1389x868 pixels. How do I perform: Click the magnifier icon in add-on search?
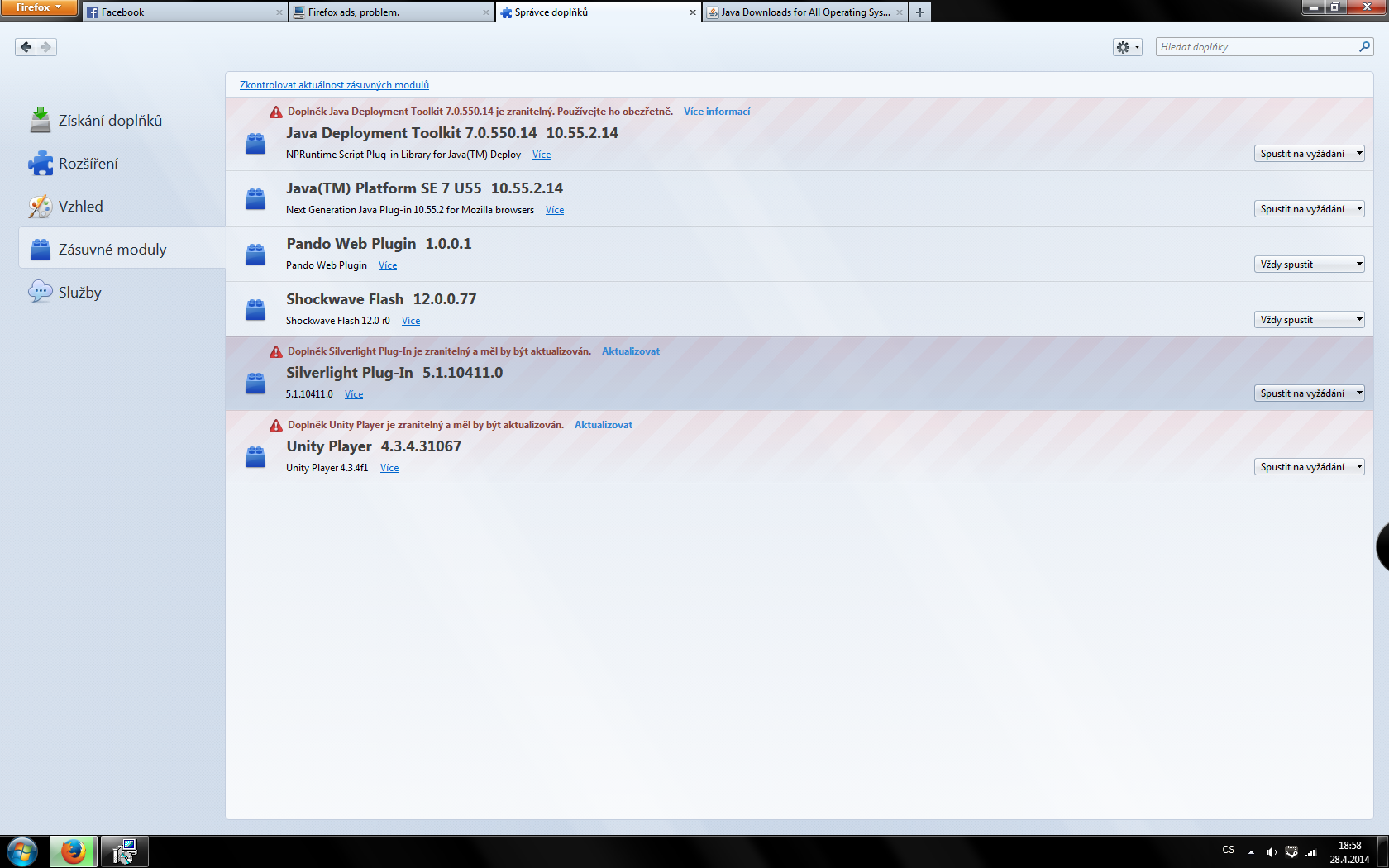click(x=1364, y=47)
